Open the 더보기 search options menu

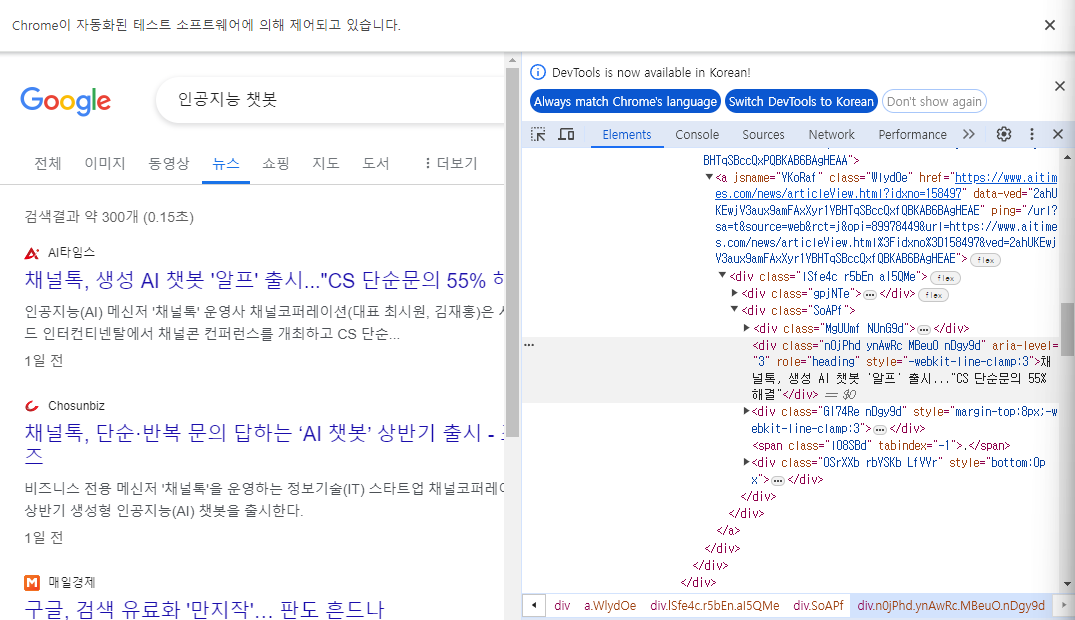click(450, 163)
